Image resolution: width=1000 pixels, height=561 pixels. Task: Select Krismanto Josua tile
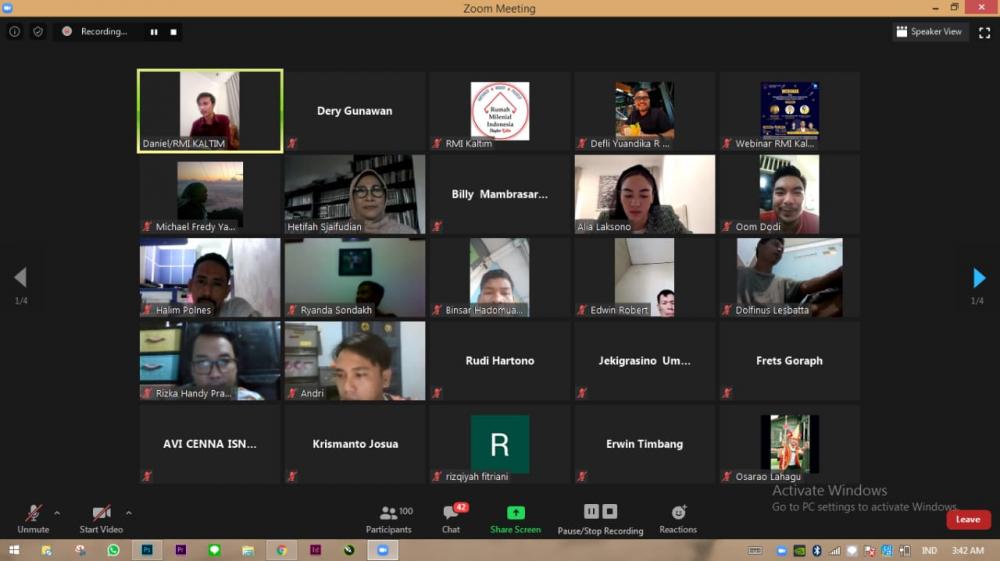pyautogui.click(x=355, y=444)
